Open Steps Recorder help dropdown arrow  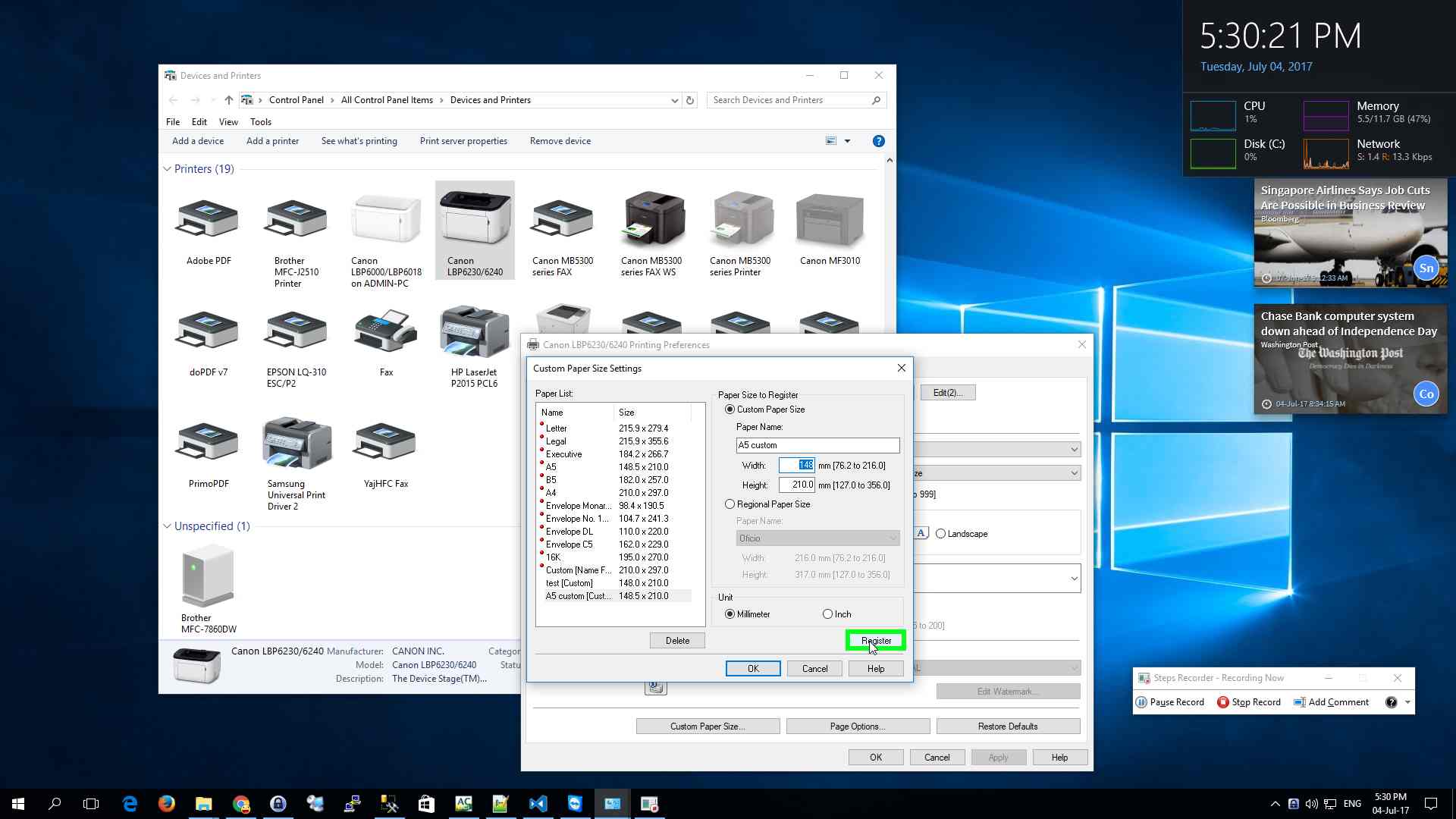pyautogui.click(x=1407, y=702)
